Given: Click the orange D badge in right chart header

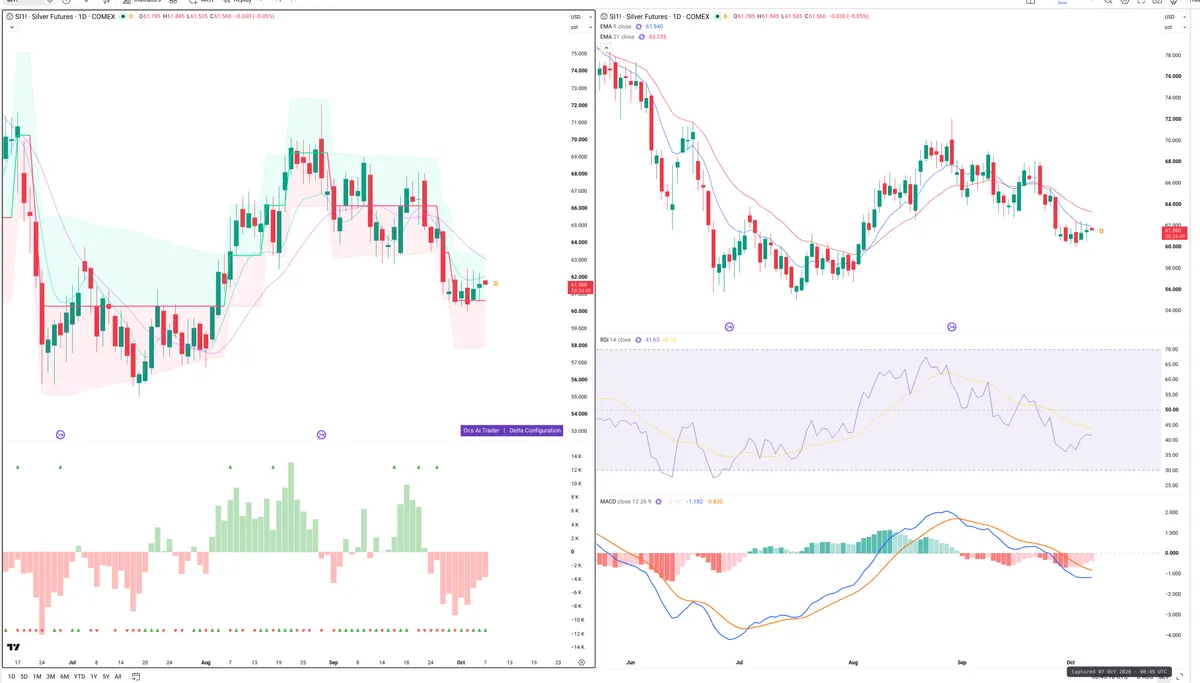Looking at the screenshot, I should 725,16.
